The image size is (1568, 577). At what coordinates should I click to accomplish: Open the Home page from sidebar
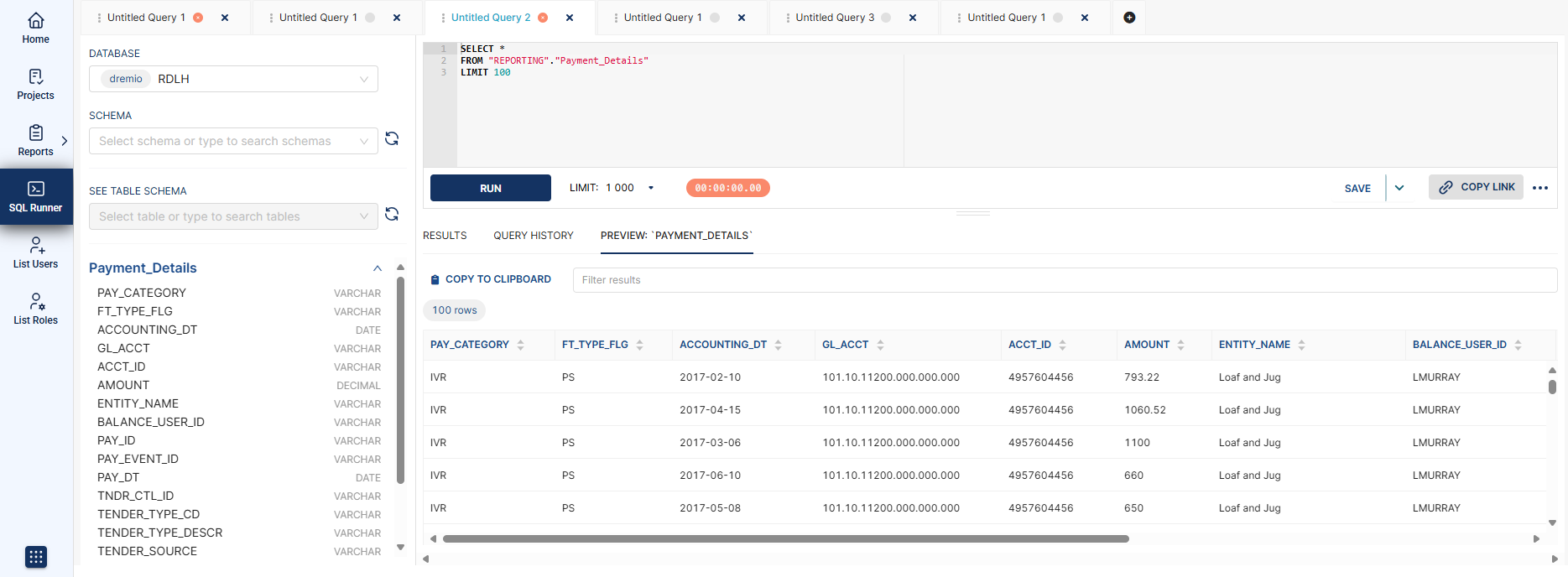click(x=35, y=28)
